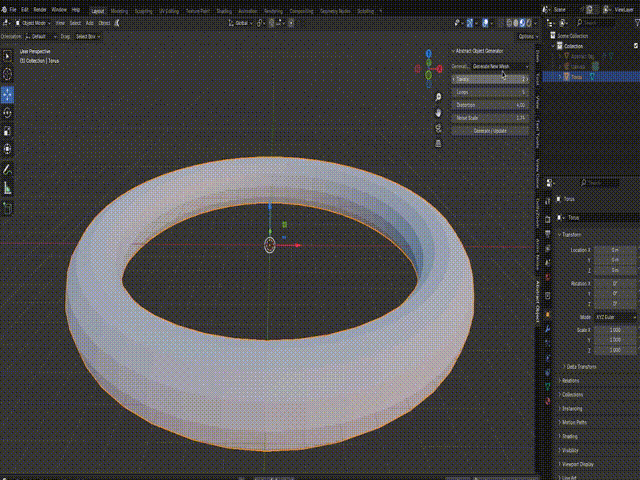Toggle viewport gizmos button
Image resolution: width=640 pixels, height=480 pixels.
[470, 23]
